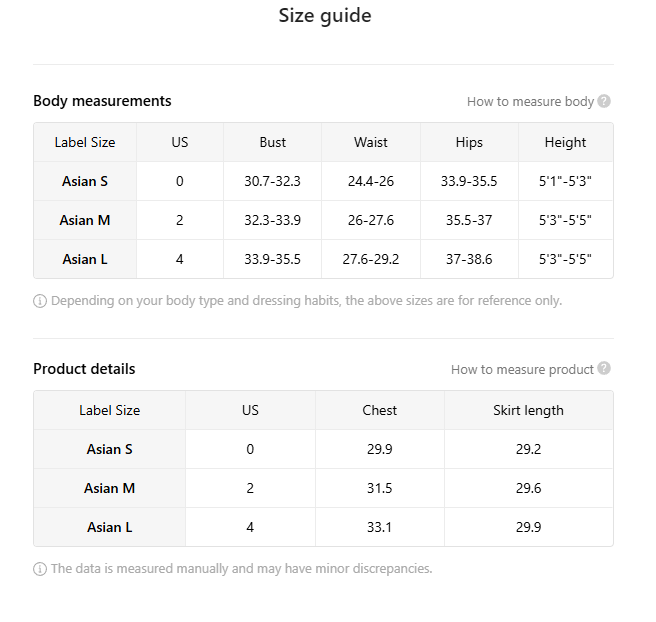The image size is (656, 622).
Task: Click the Height column header
Action: click(565, 142)
